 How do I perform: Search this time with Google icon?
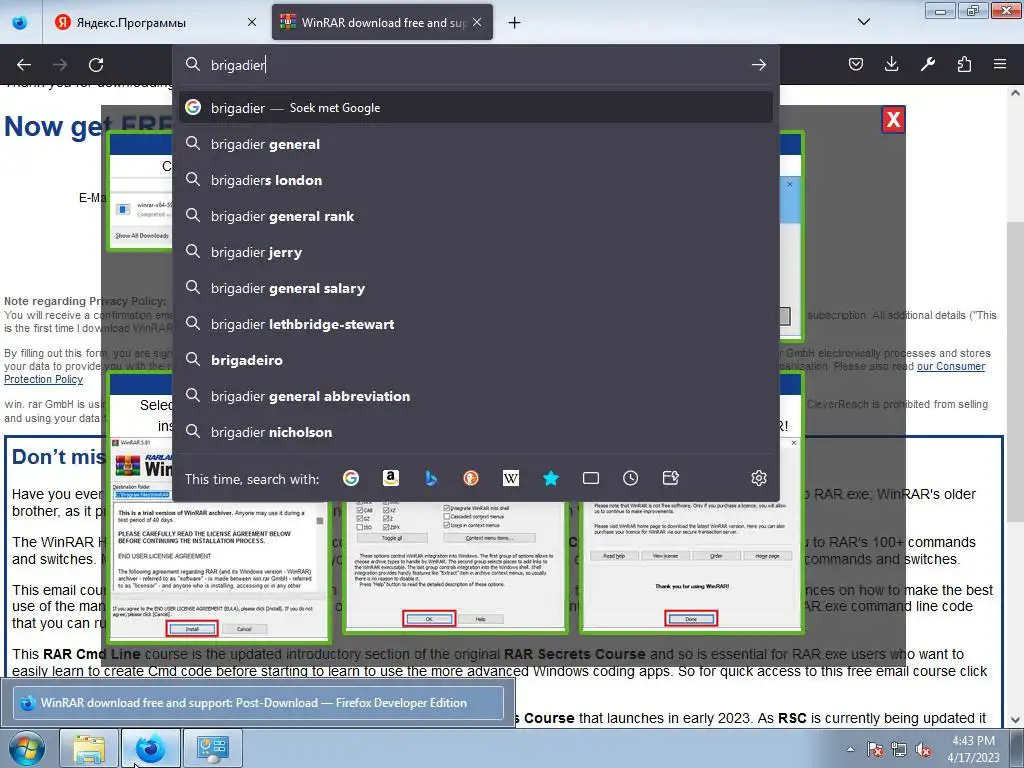(351, 478)
